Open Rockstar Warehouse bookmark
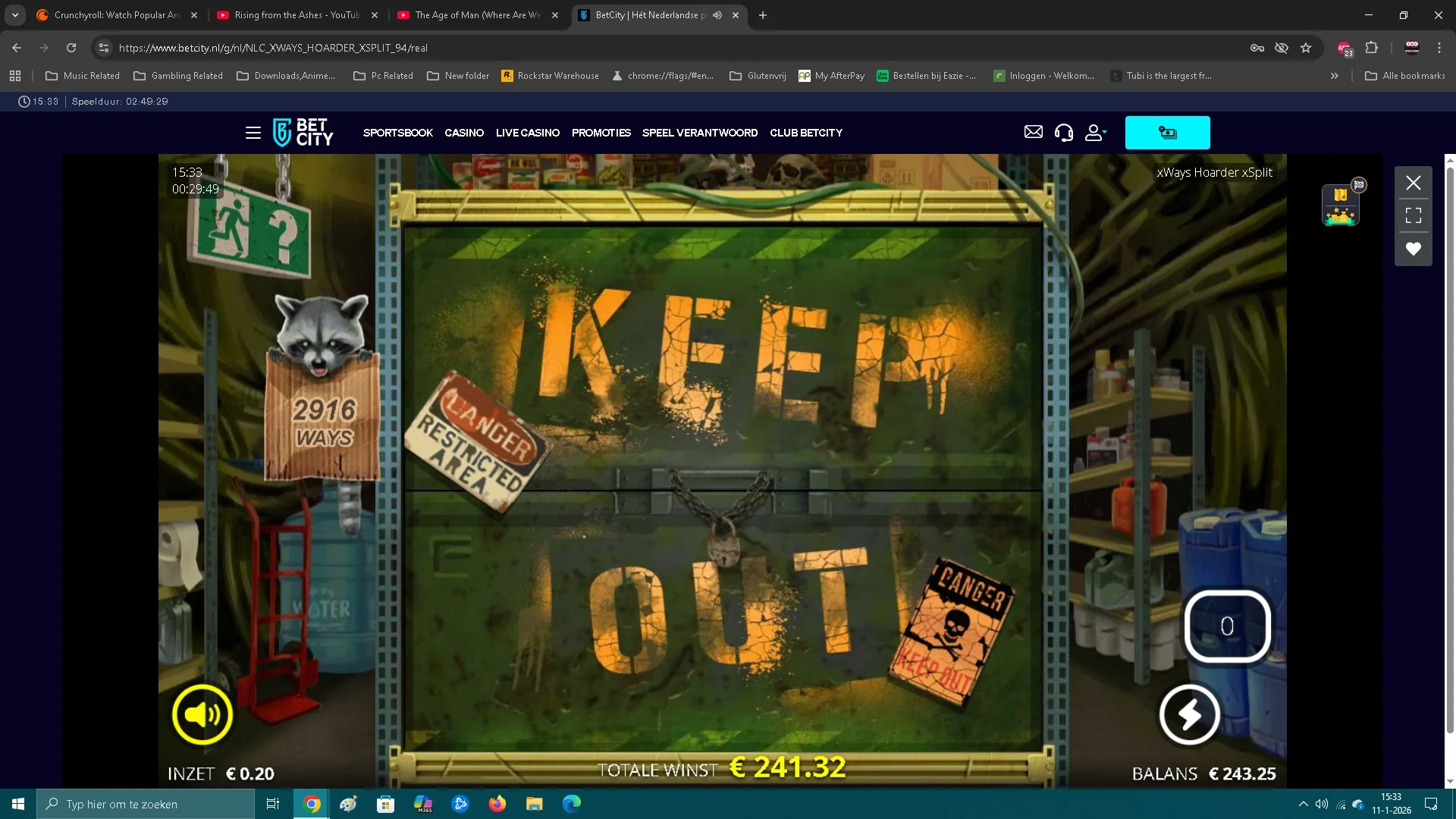The image size is (1456, 819). [x=550, y=76]
